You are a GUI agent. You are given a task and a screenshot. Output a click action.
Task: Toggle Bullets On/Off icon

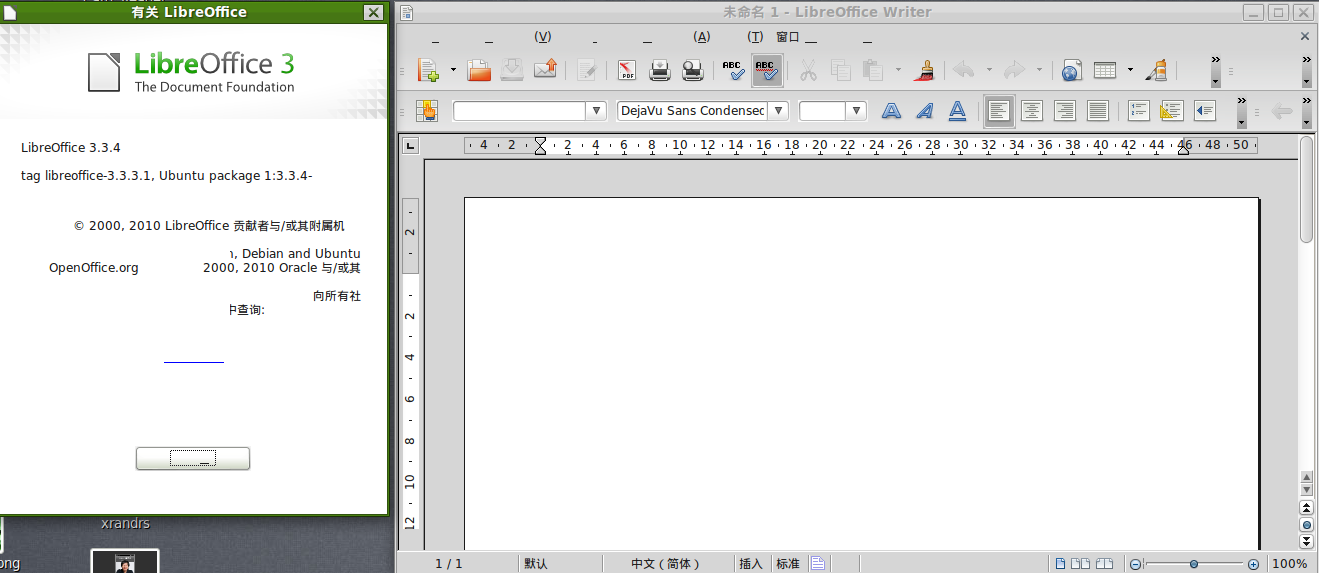coord(1171,111)
